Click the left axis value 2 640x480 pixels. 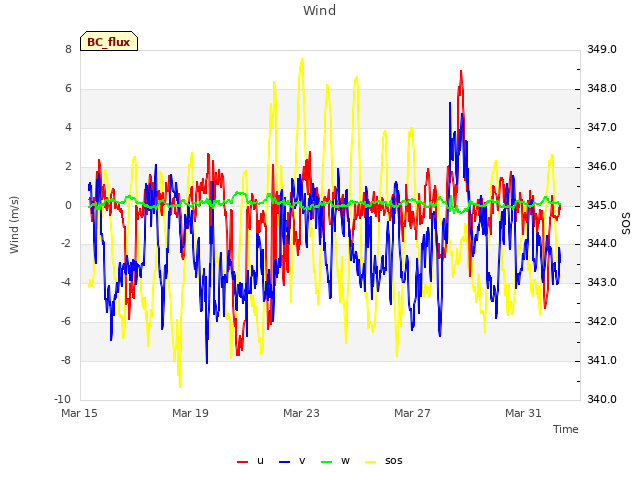(68, 166)
